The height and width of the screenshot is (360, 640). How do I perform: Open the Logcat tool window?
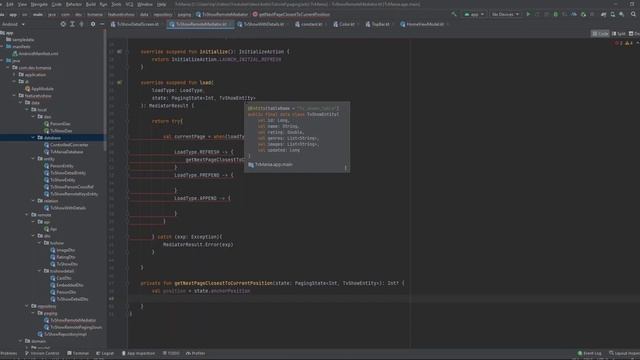(x=105, y=353)
